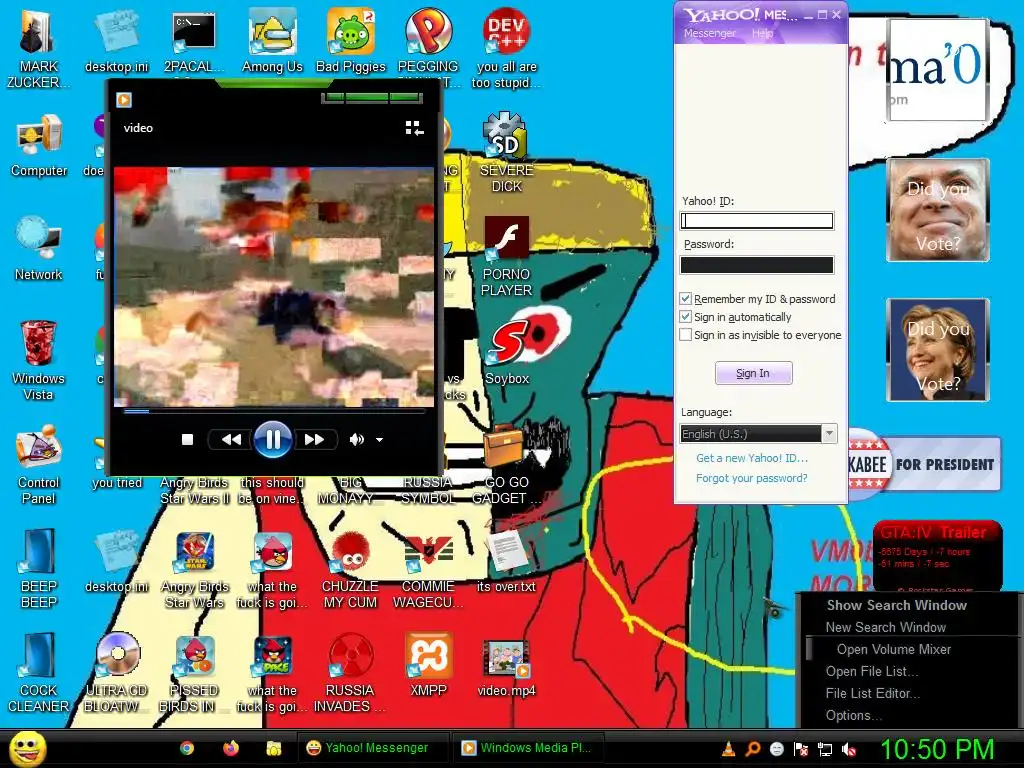Image resolution: width=1024 pixels, height=768 pixels.
Task: Open the Messenger menu in Yahoo Messenger
Action: 709,33
